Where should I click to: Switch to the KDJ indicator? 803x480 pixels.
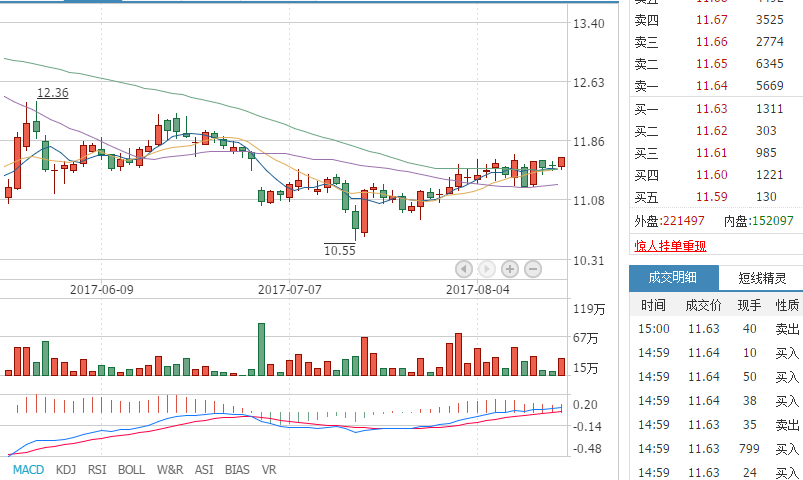tap(66, 469)
